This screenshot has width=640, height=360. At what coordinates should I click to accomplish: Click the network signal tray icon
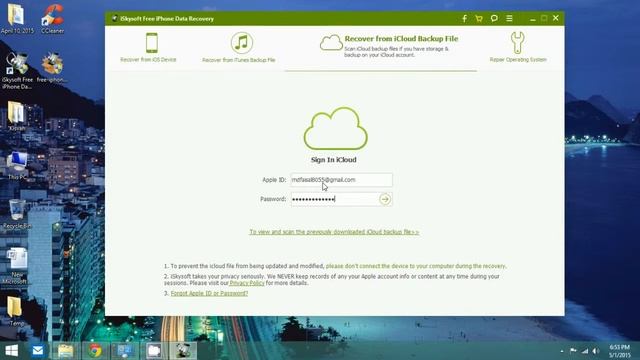click(x=585, y=351)
